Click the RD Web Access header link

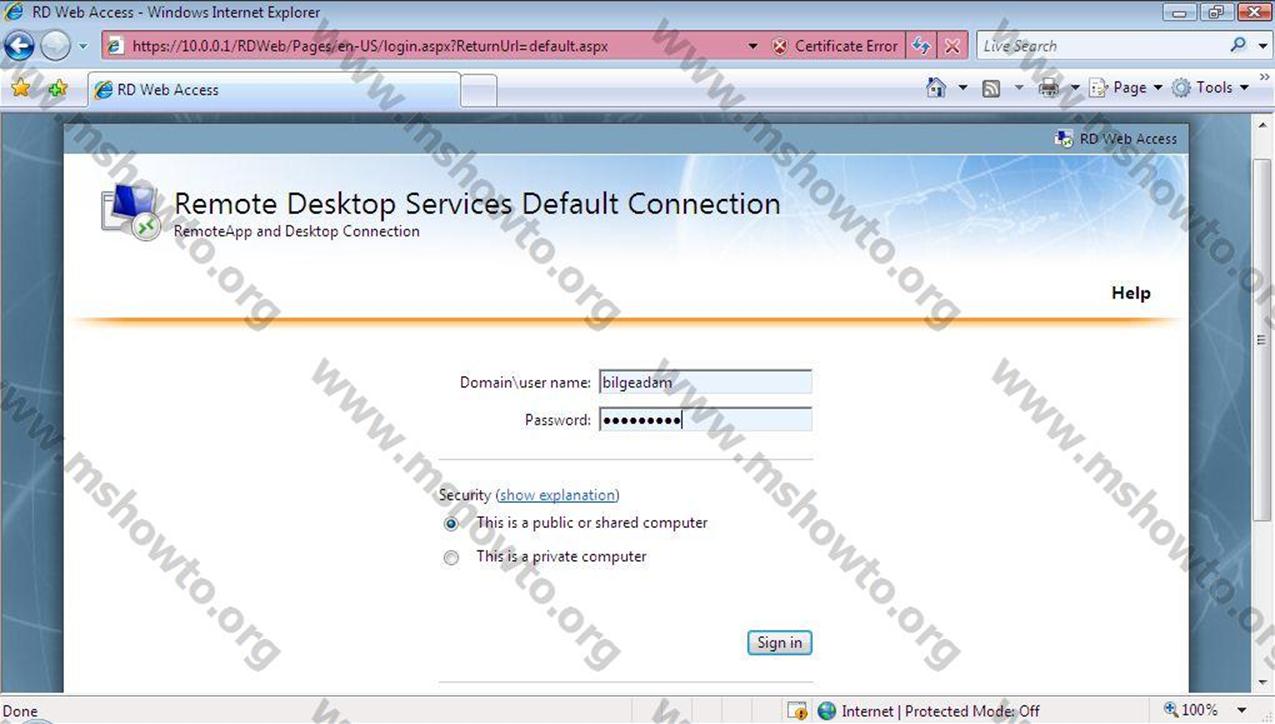(x=1116, y=139)
